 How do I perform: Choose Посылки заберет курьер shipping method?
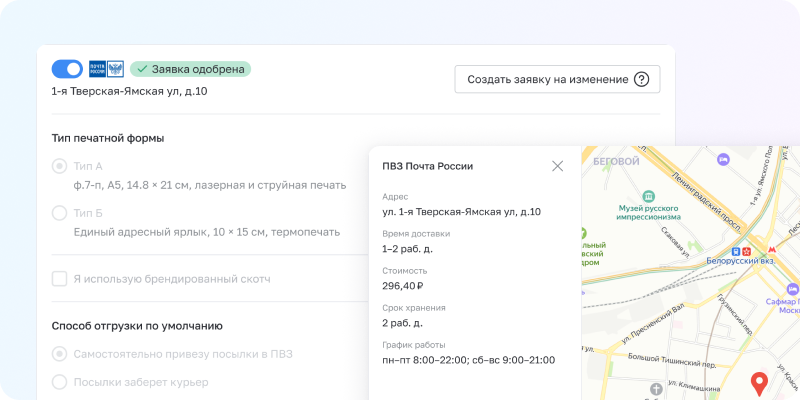(60, 382)
